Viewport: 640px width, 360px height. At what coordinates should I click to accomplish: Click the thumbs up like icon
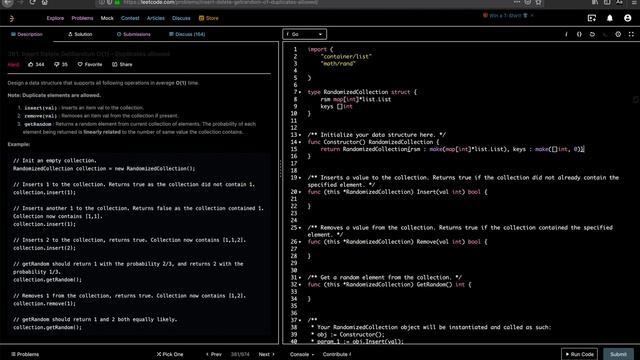point(31,64)
